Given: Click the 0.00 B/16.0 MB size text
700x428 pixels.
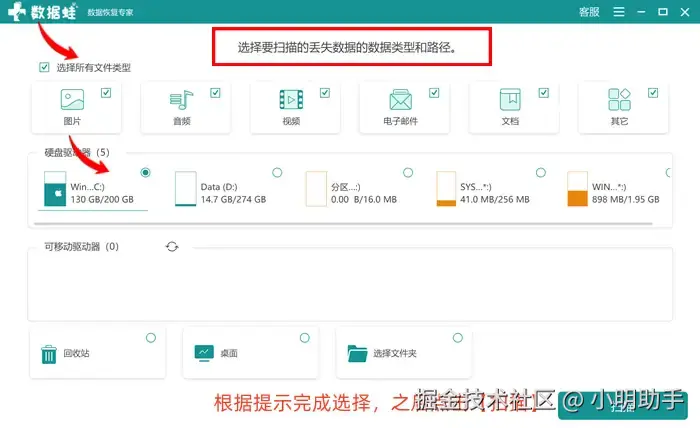Looking at the screenshot, I should (x=364, y=199).
